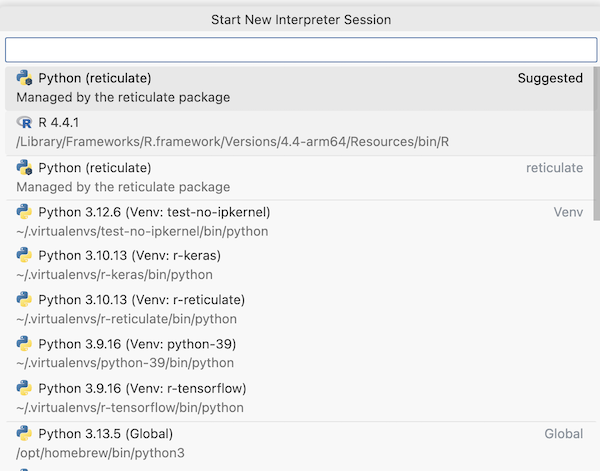Click the interpreter list scrollbar

596,140
